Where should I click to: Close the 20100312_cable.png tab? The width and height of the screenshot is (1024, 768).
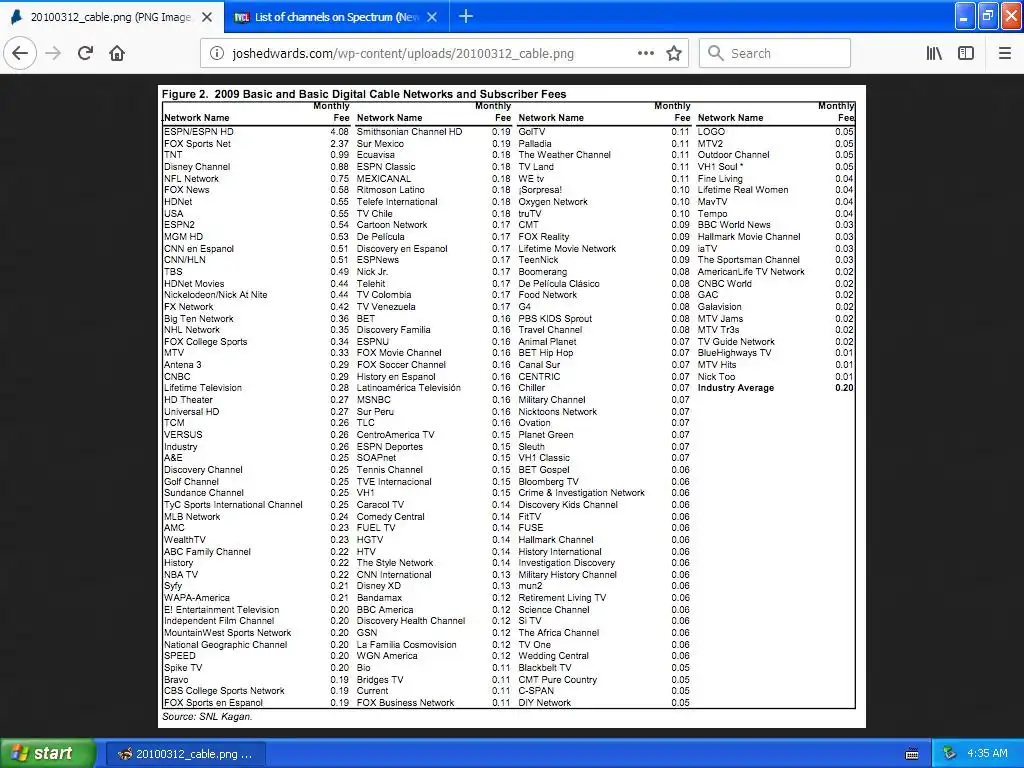click(207, 17)
